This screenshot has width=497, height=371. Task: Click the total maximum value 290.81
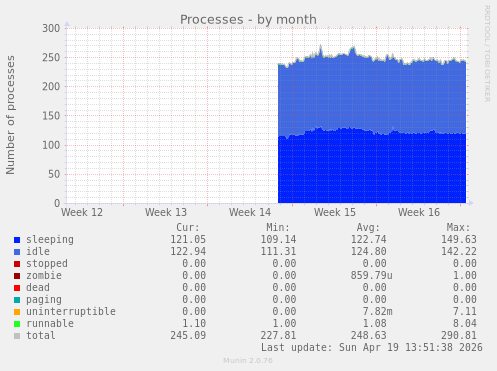(x=459, y=336)
